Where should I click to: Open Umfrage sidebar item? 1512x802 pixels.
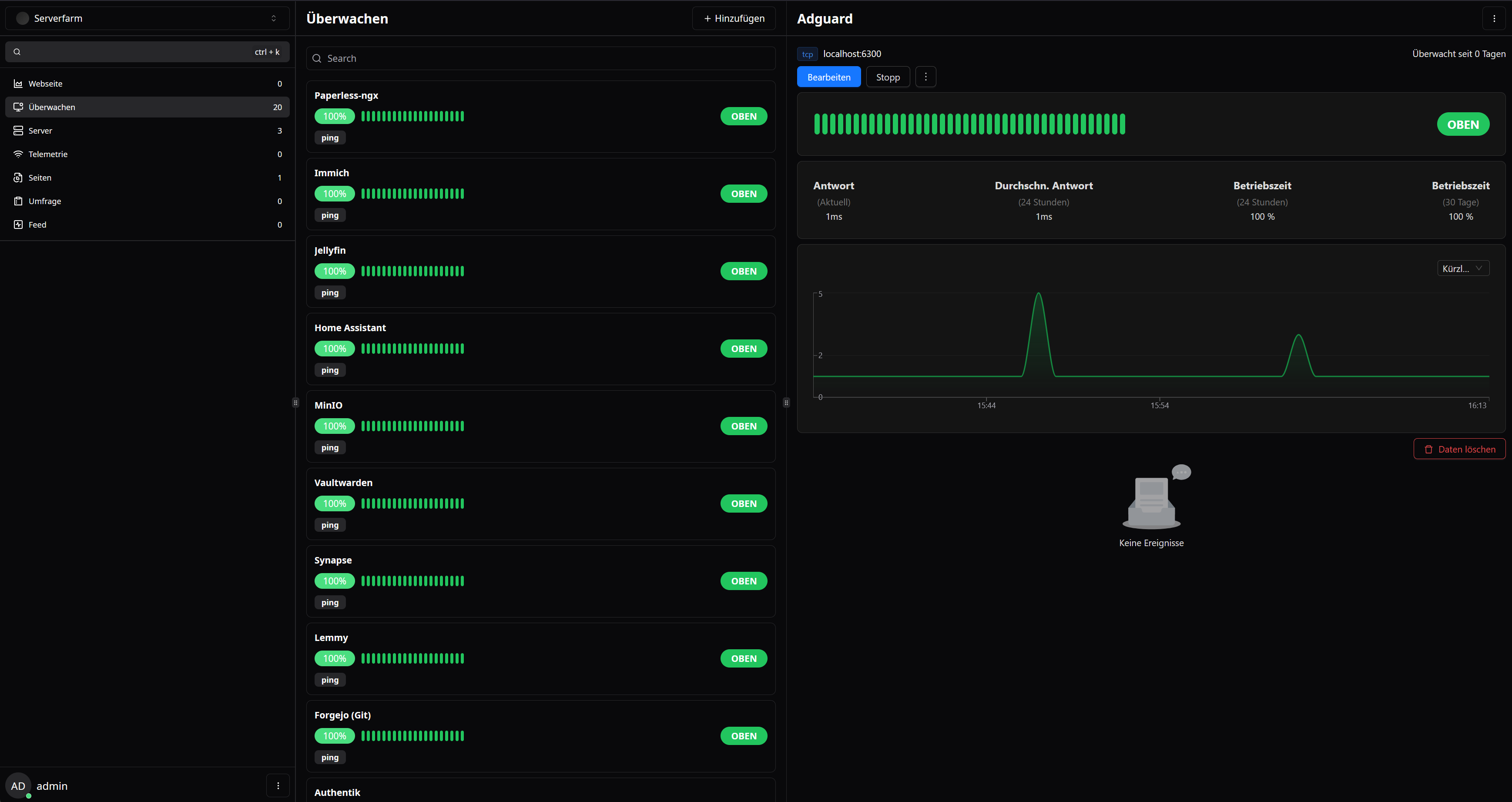(148, 201)
